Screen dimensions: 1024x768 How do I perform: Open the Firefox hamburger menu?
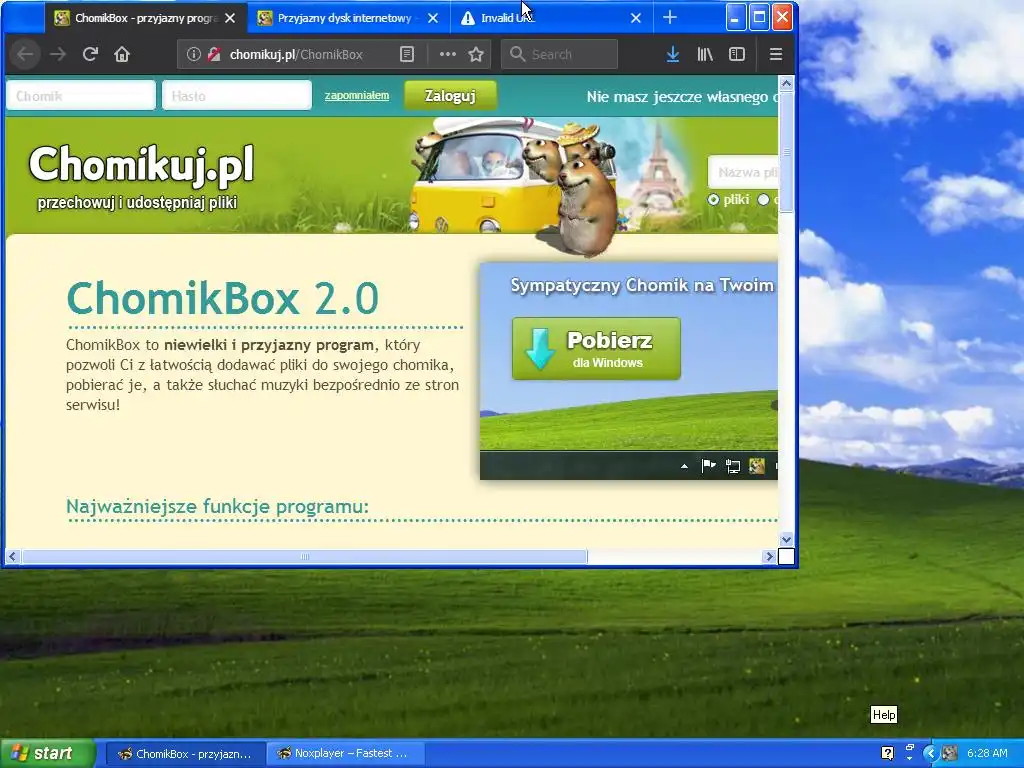pos(776,54)
